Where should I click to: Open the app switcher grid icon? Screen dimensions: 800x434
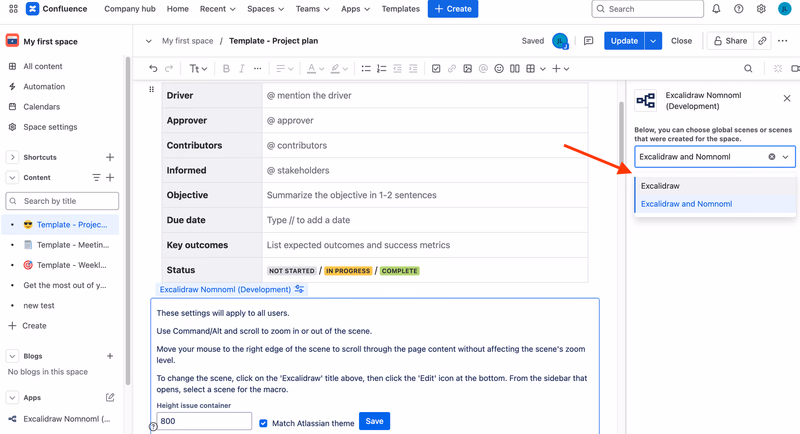pyautogui.click(x=13, y=9)
